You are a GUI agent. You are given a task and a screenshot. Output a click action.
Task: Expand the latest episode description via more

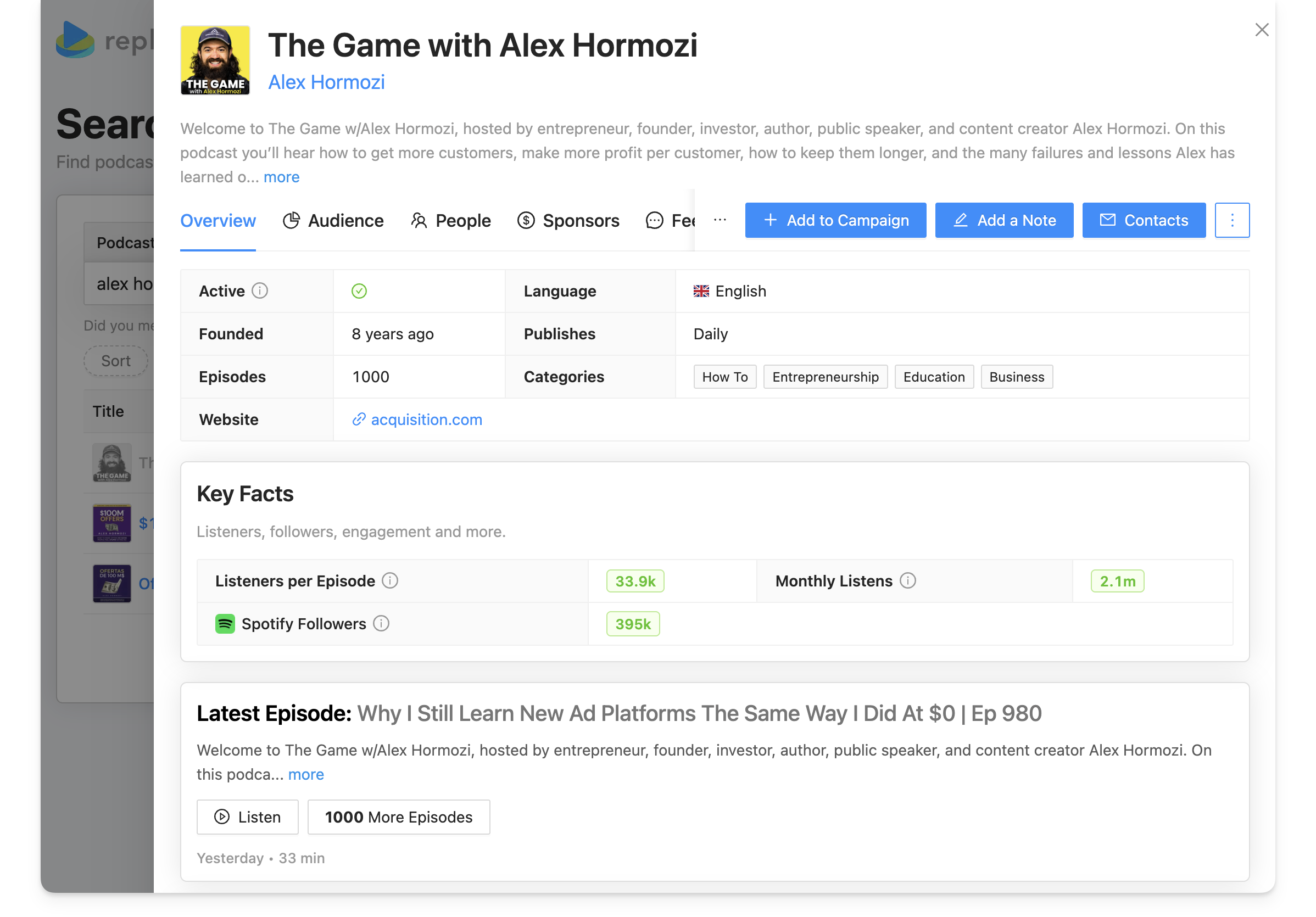[305, 774]
